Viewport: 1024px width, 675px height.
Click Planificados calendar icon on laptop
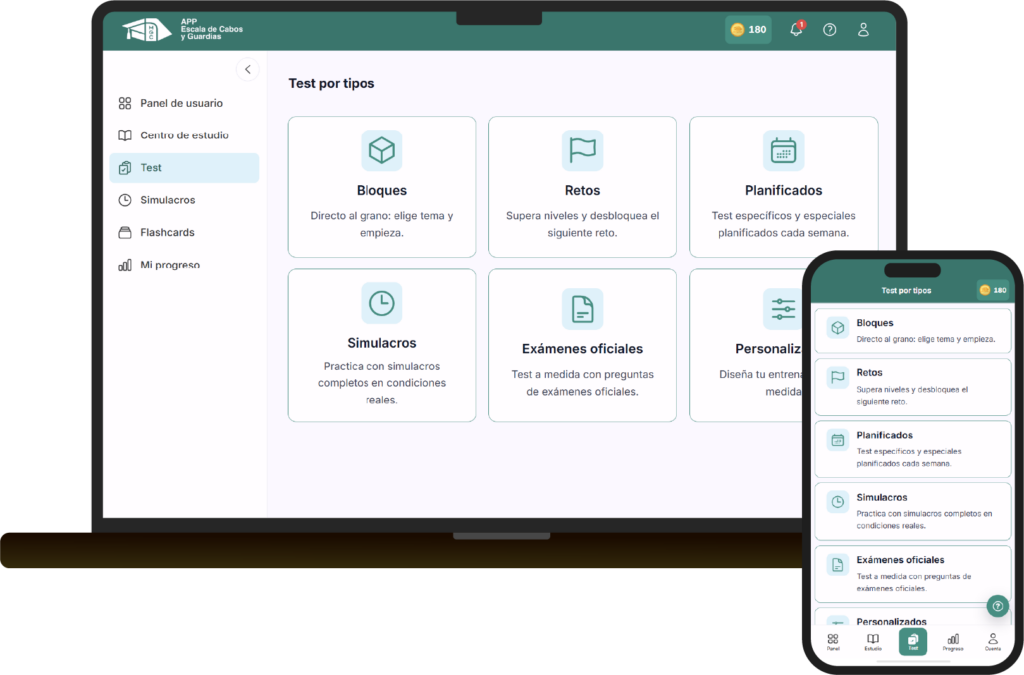[783, 151]
